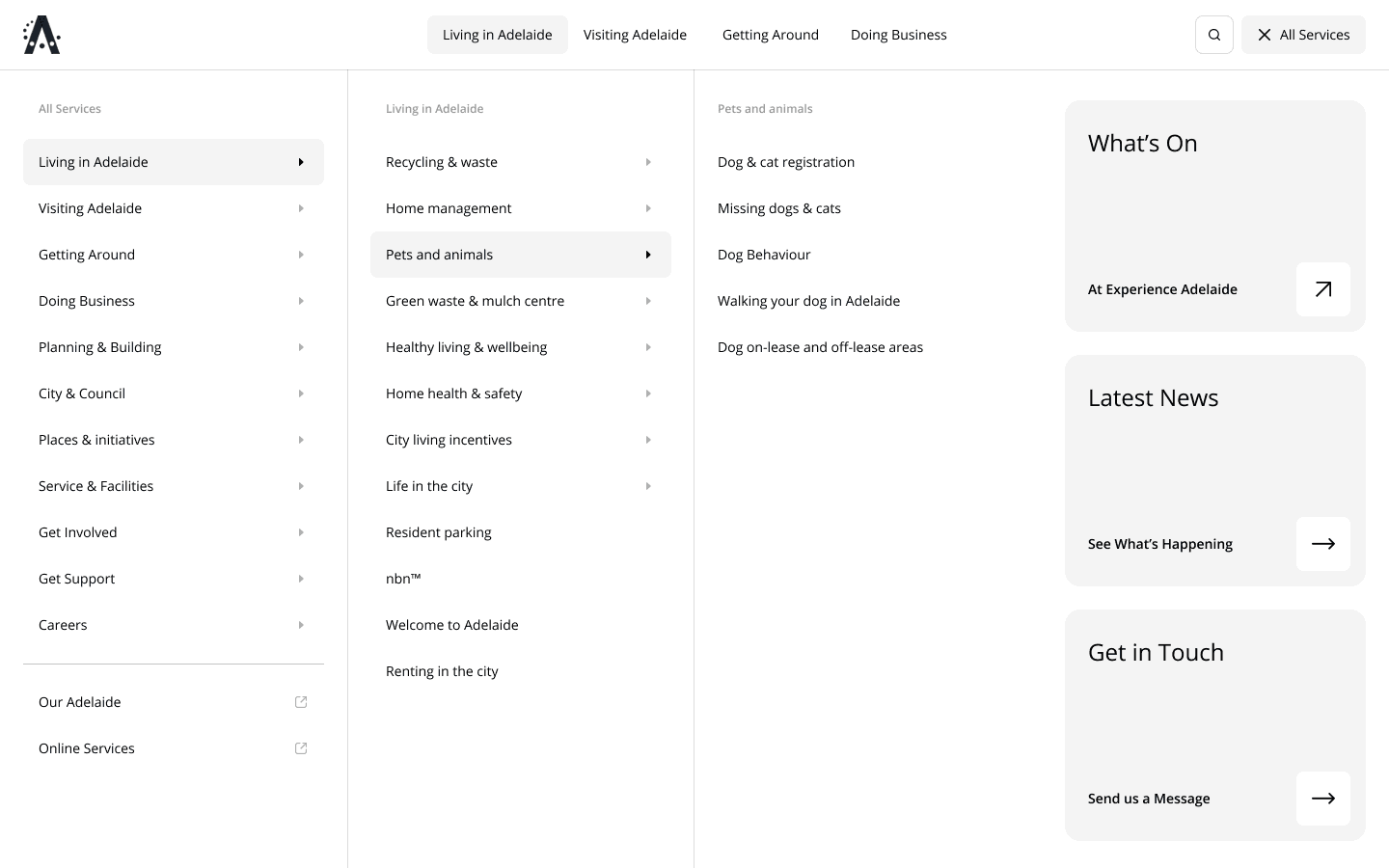Click the arrow icon on Latest News card
1389x868 pixels.
[1323, 544]
